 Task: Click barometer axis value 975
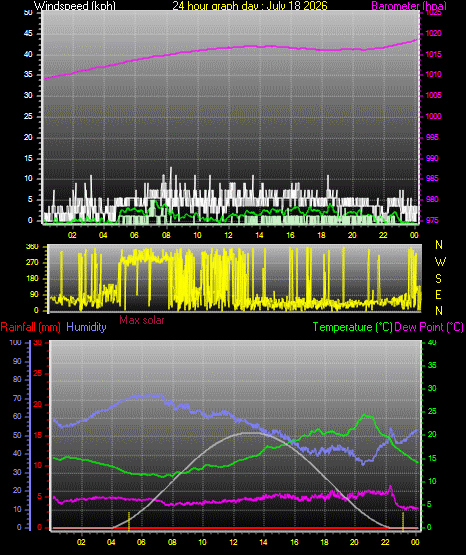click(x=432, y=220)
